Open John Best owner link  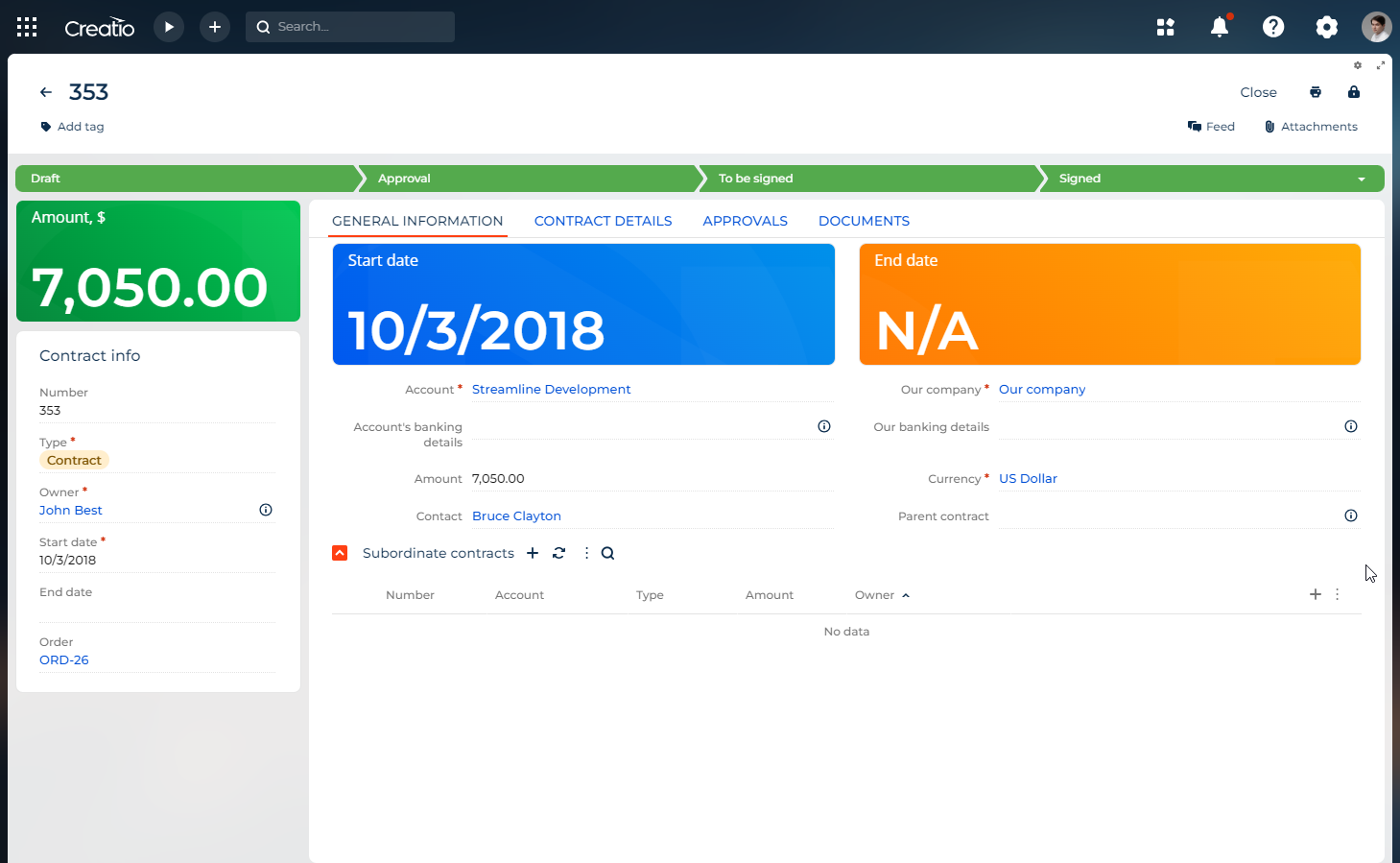click(71, 510)
